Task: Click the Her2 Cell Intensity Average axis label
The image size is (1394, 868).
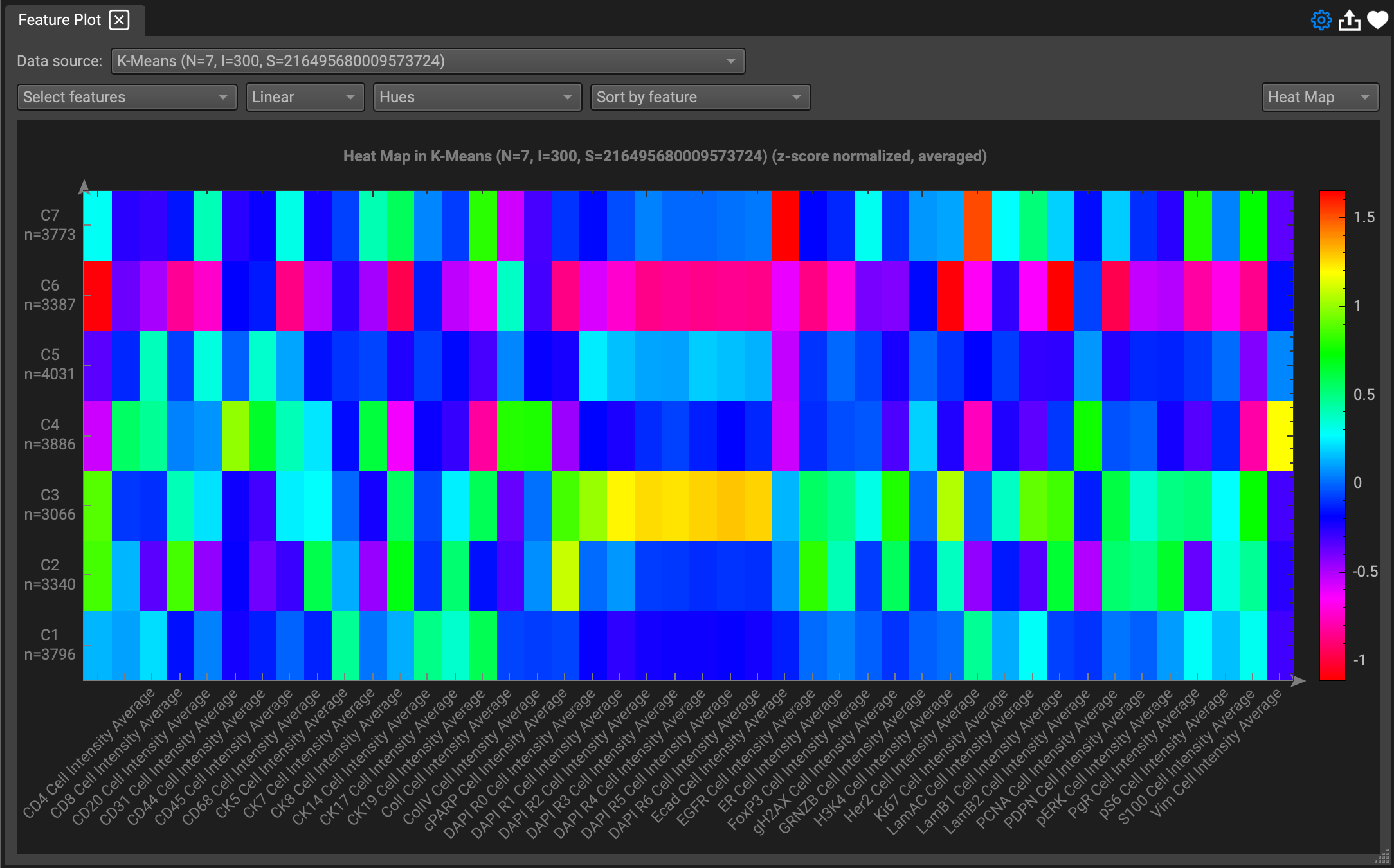Action: 913,756
